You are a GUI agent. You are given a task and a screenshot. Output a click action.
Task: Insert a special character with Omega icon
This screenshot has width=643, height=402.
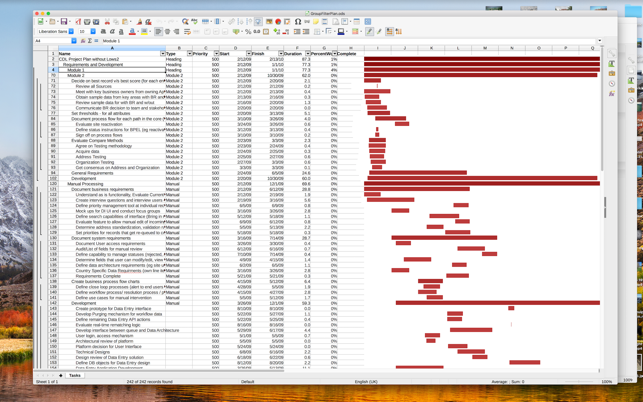click(298, 21)
